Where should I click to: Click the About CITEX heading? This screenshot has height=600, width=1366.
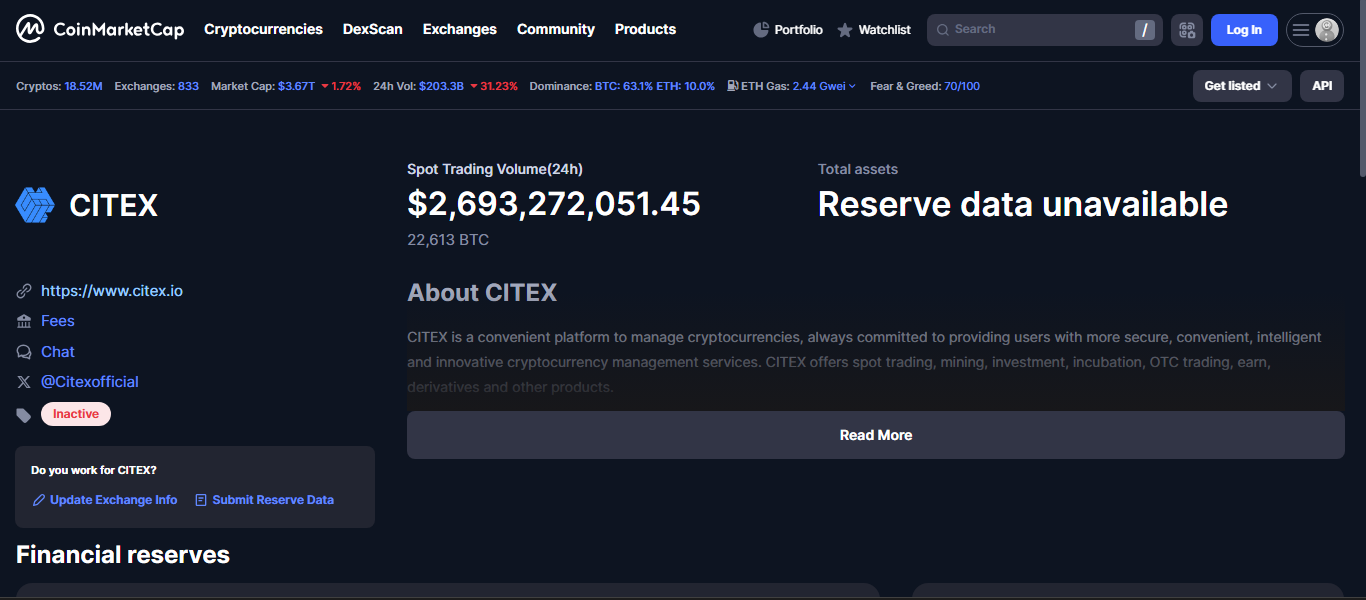(482, 293)
